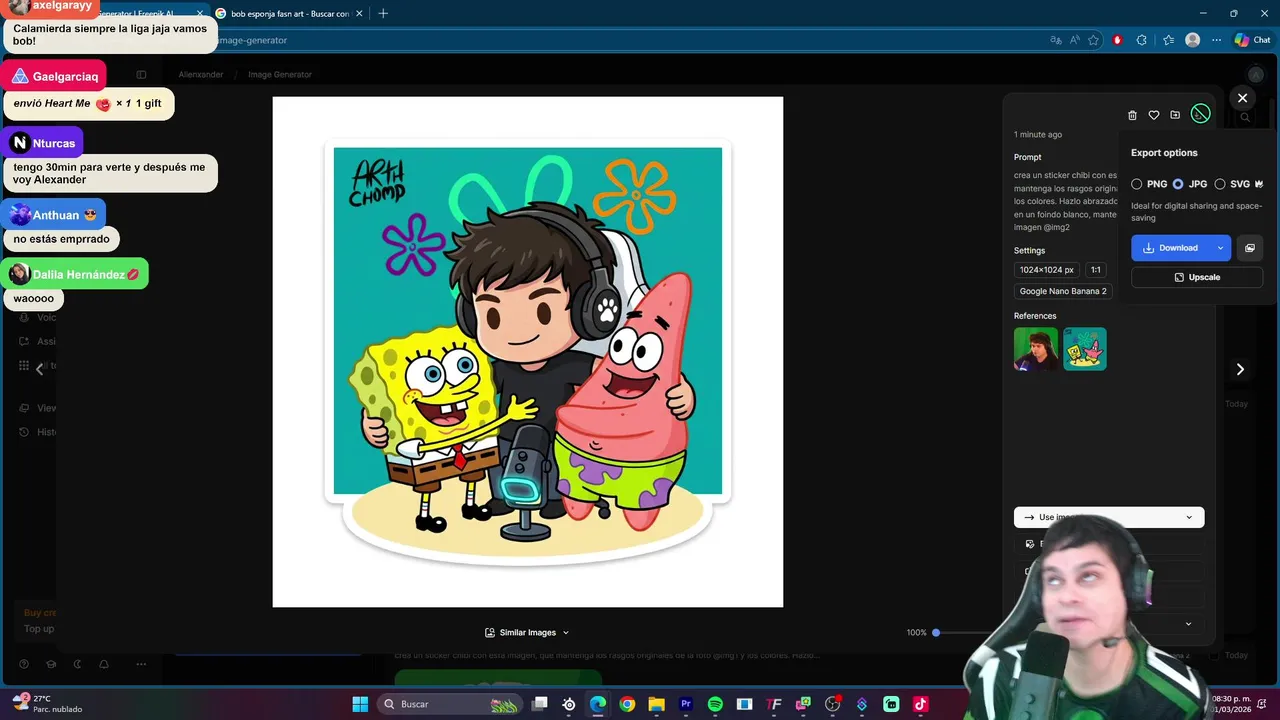
Task: Close the image preview with X
Action: tap(1242, 98)
